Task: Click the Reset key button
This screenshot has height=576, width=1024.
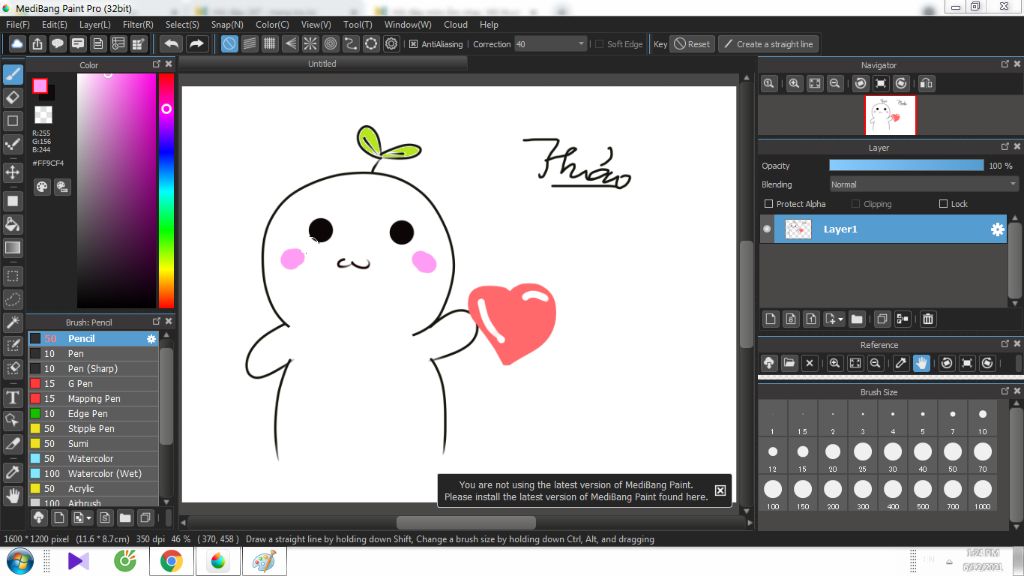Action: (x=692, y=44)
